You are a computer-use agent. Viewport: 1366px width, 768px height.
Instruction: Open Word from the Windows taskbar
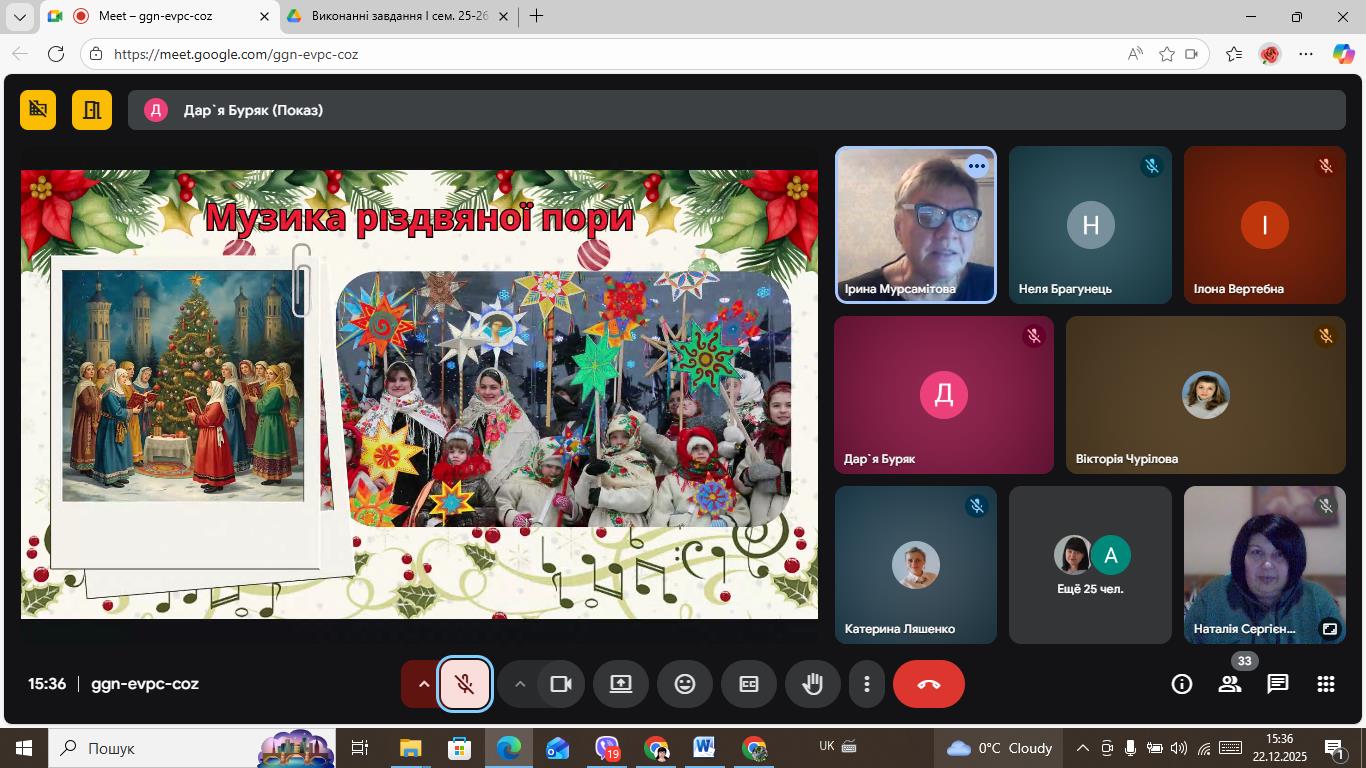tap(704, 748)
